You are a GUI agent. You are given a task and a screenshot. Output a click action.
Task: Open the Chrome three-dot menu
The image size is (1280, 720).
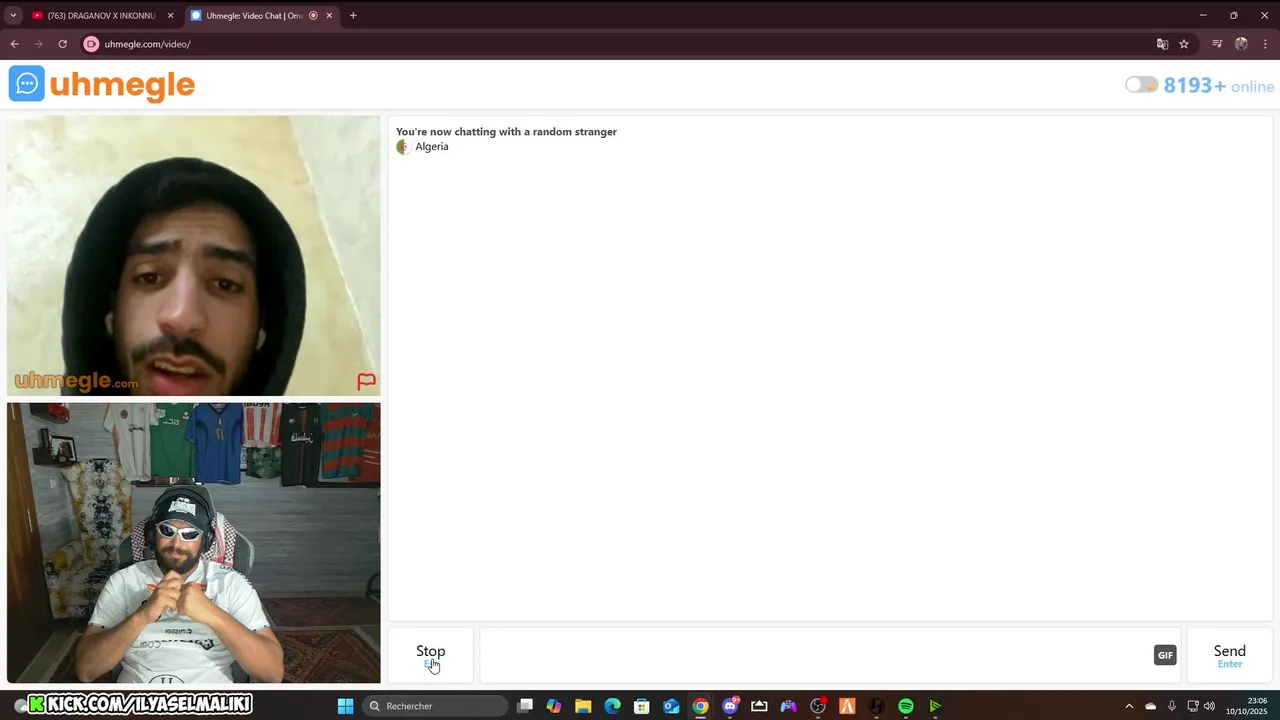tap(1265, 44)
